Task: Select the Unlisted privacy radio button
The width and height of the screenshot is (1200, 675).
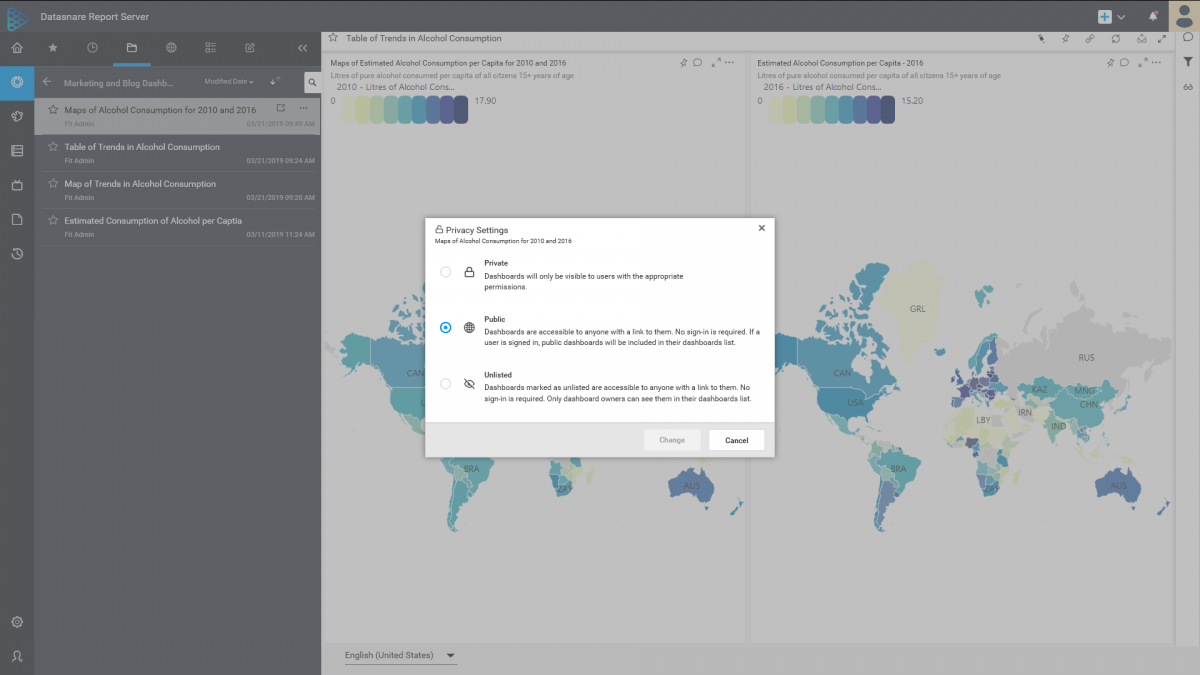Action: pyautogui.click(x=445, y=383)
